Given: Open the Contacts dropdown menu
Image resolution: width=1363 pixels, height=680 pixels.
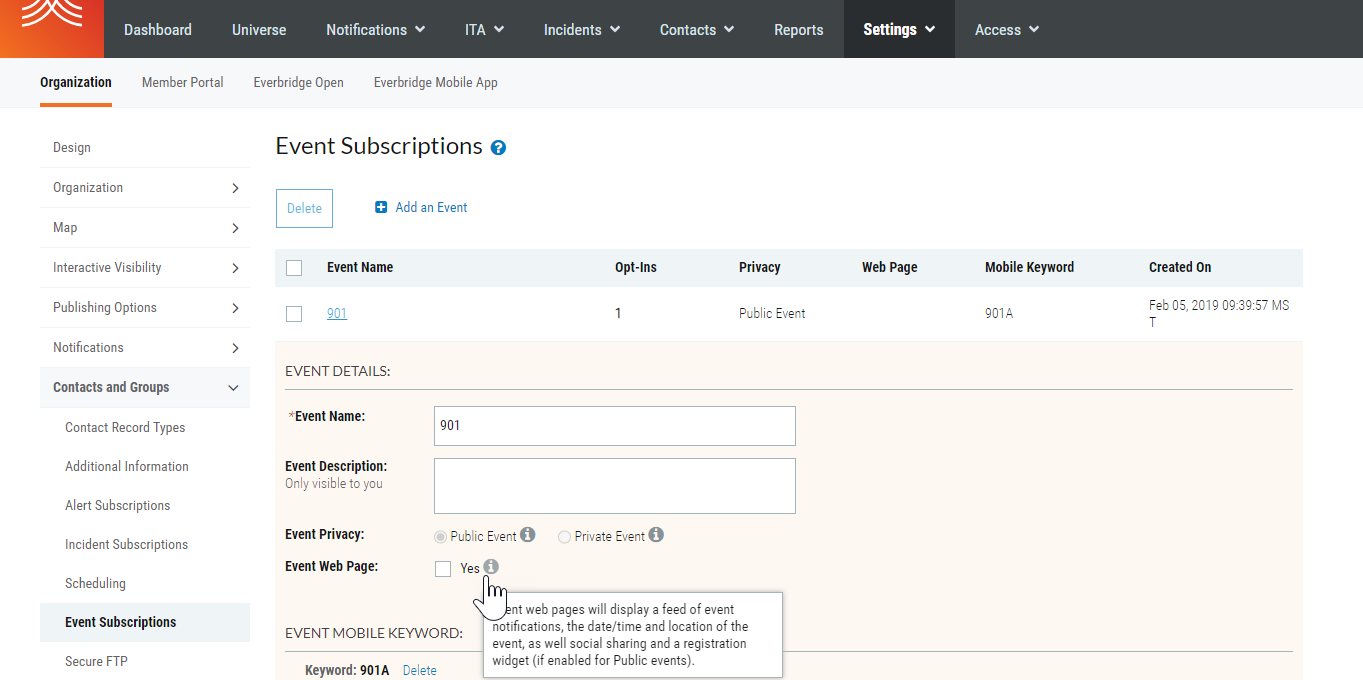Looking at the screenshot, I should point(696,29).
